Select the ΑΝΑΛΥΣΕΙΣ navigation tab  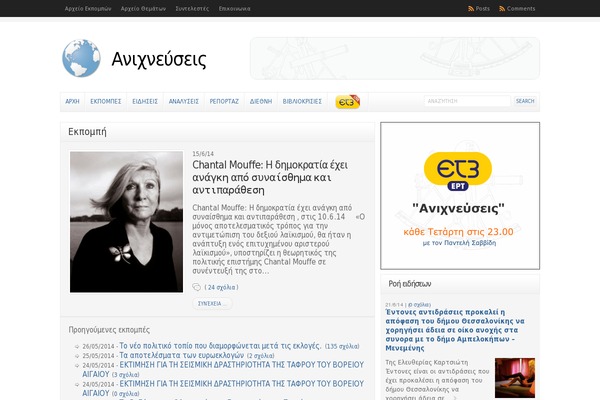(184, 101)
